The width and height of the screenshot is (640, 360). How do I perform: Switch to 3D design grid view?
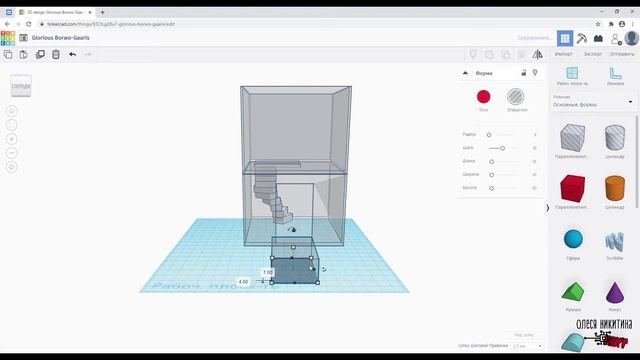point(565,38)
